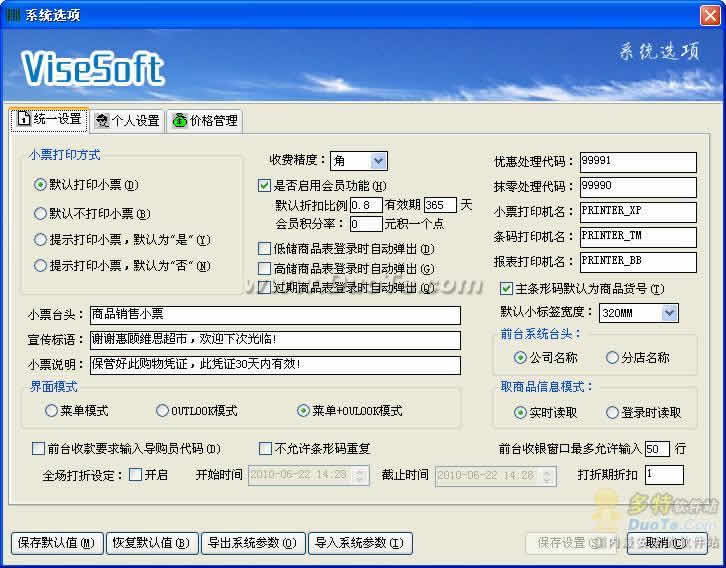Expand the 收费精度 dropdown
This screenshot has width=726, height=568.
[378, 161]
